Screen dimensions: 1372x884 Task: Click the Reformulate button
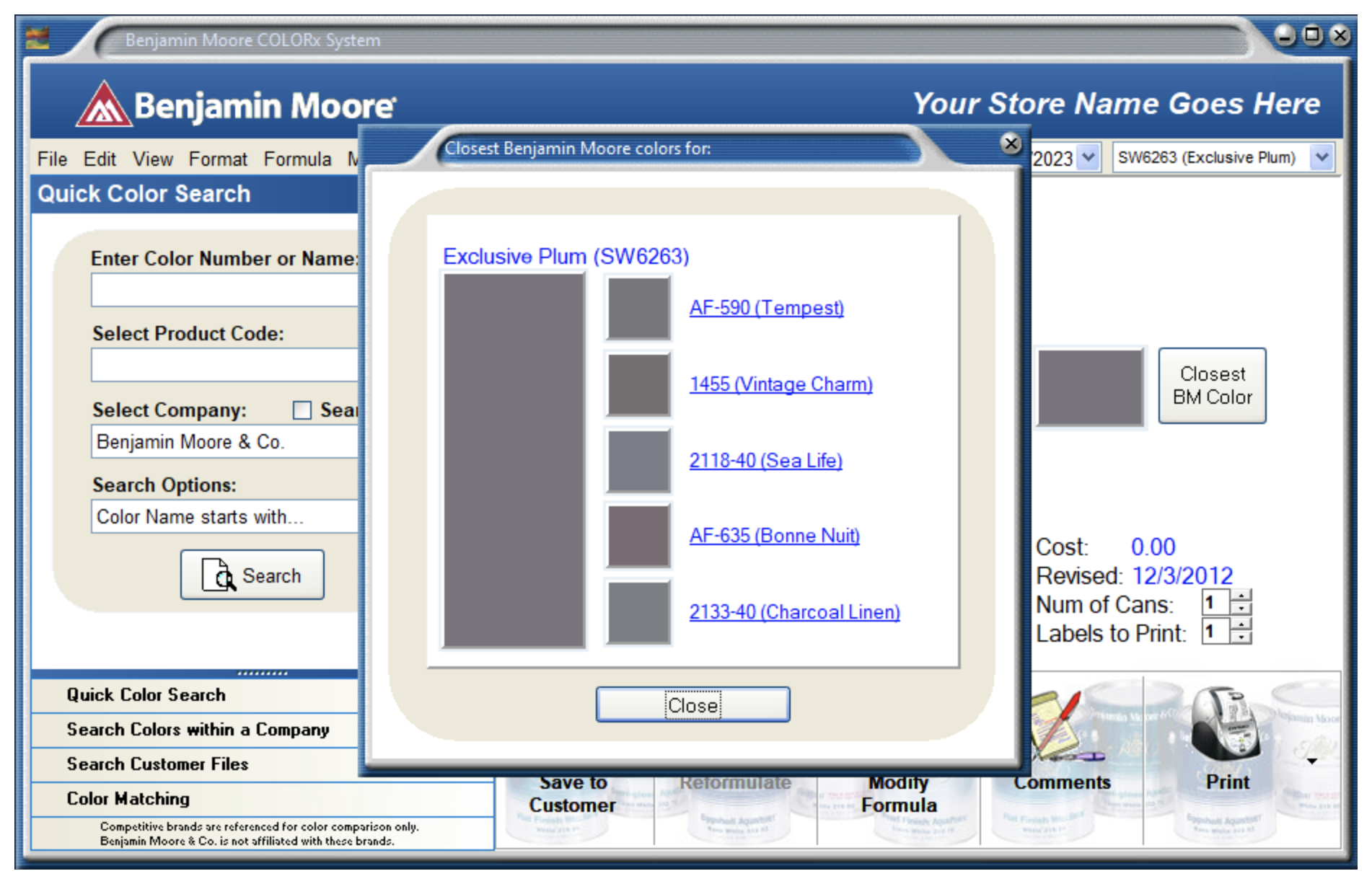[x=735, y=782]
